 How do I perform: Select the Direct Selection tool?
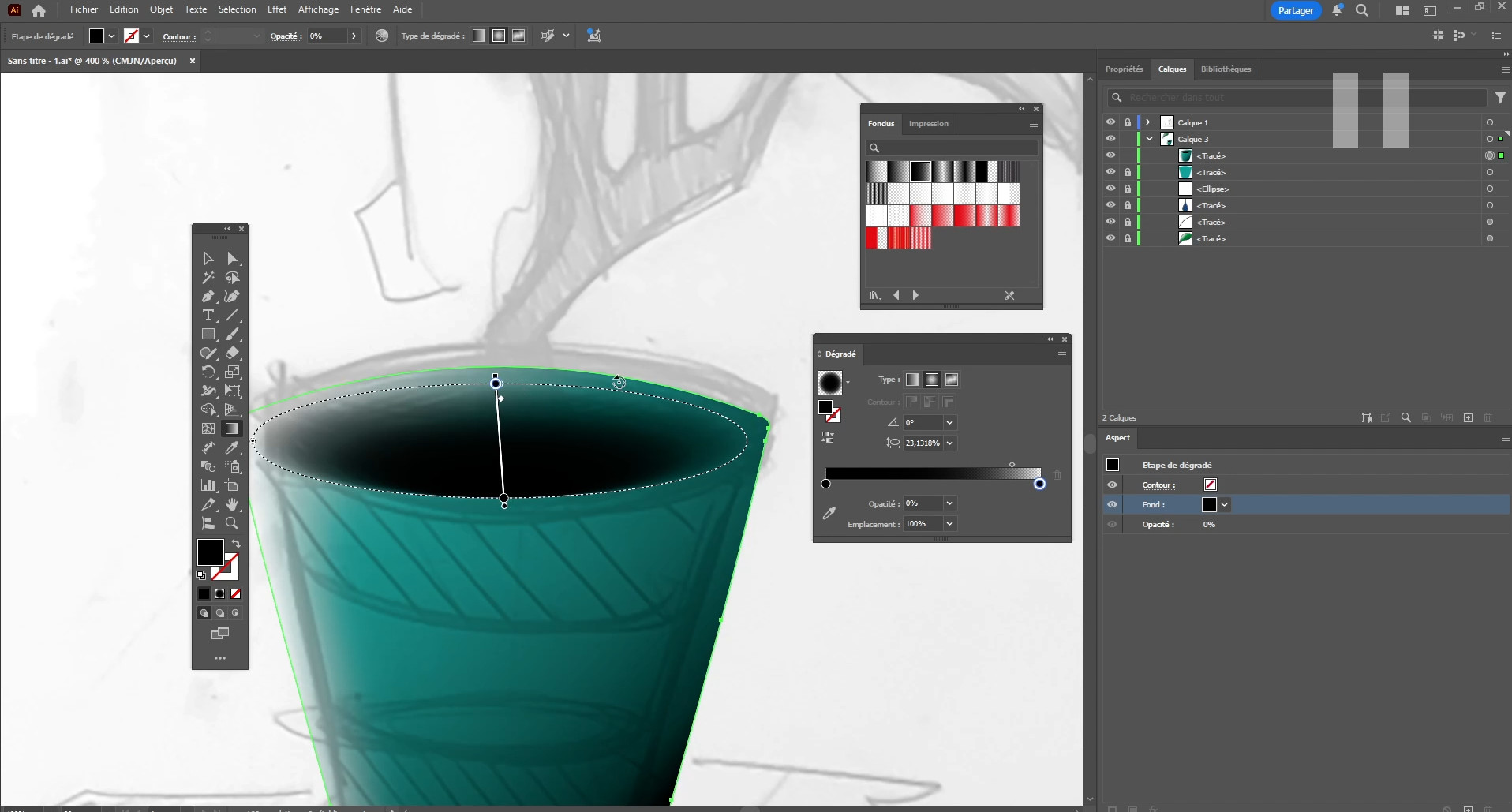click(232, 259)
